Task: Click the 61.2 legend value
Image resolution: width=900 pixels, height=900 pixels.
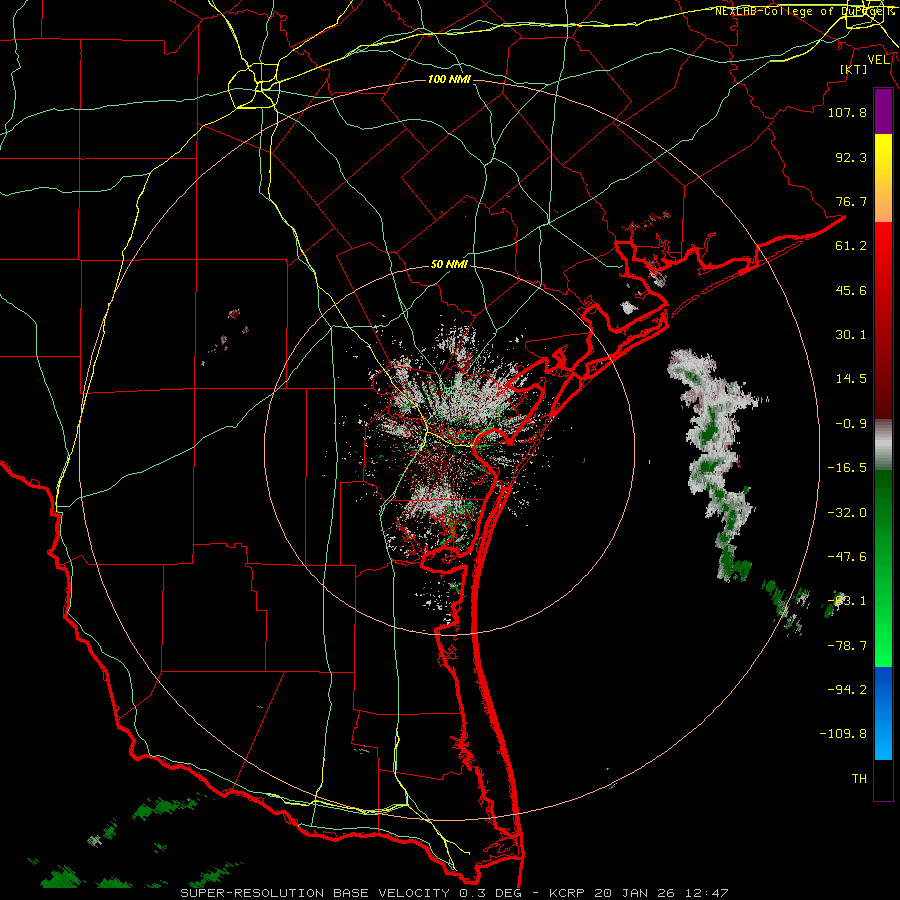Action: pyautogui.click(x=851, y=246)
